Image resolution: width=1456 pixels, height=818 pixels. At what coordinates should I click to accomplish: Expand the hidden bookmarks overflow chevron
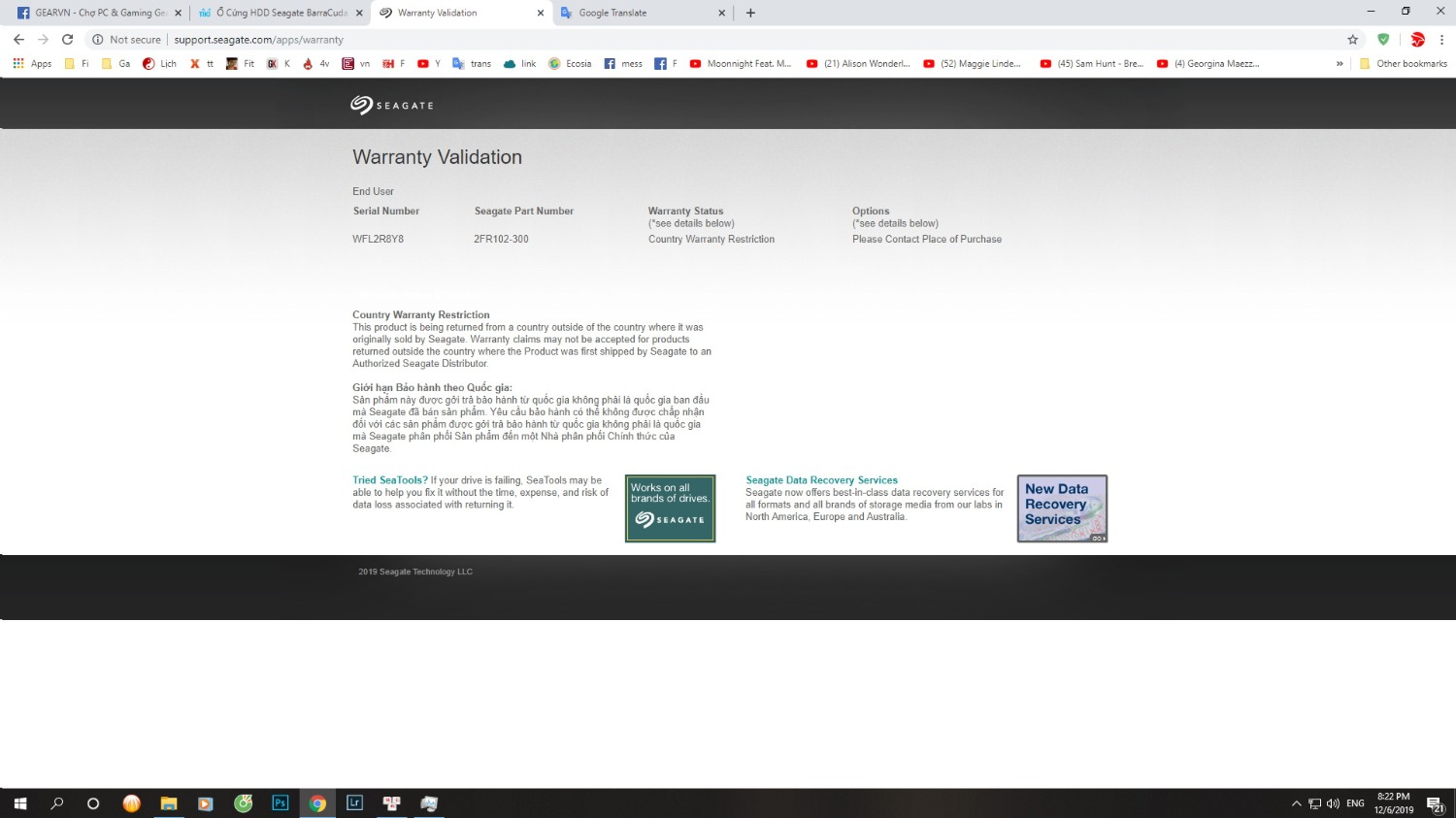pos(1340,64)
